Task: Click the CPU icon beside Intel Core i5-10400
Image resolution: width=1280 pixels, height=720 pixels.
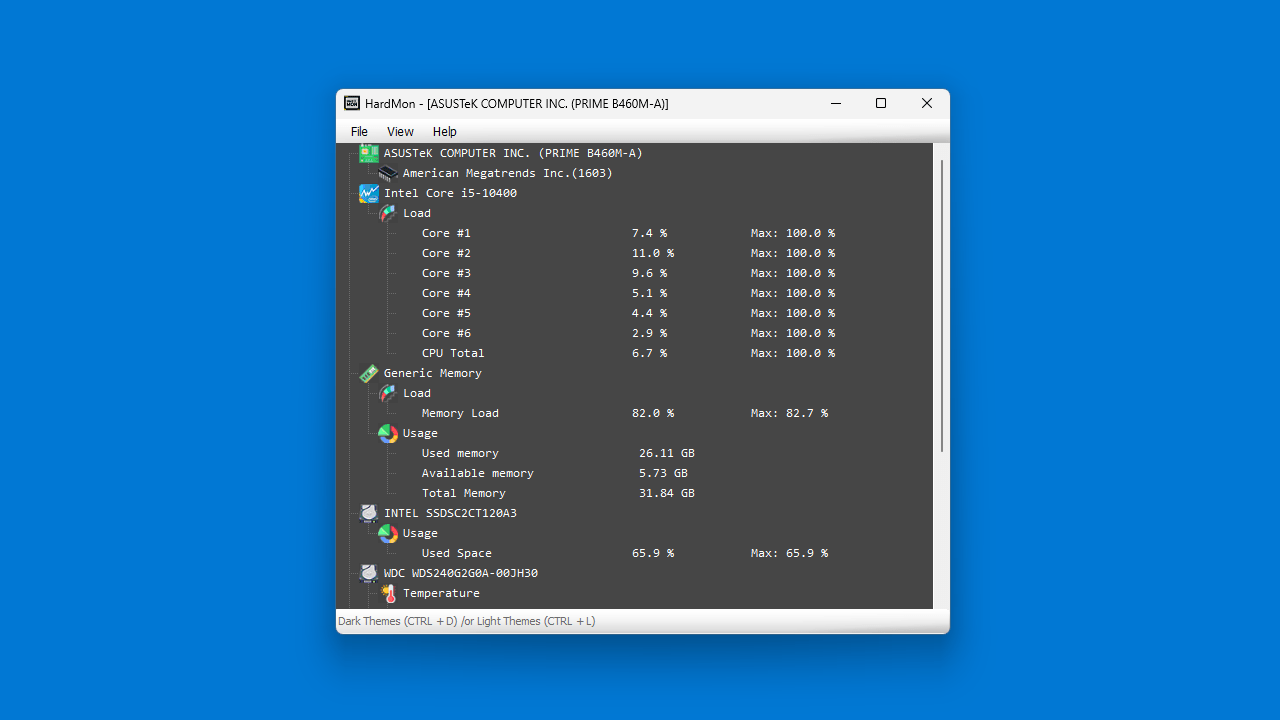Action: coord(369,193)
